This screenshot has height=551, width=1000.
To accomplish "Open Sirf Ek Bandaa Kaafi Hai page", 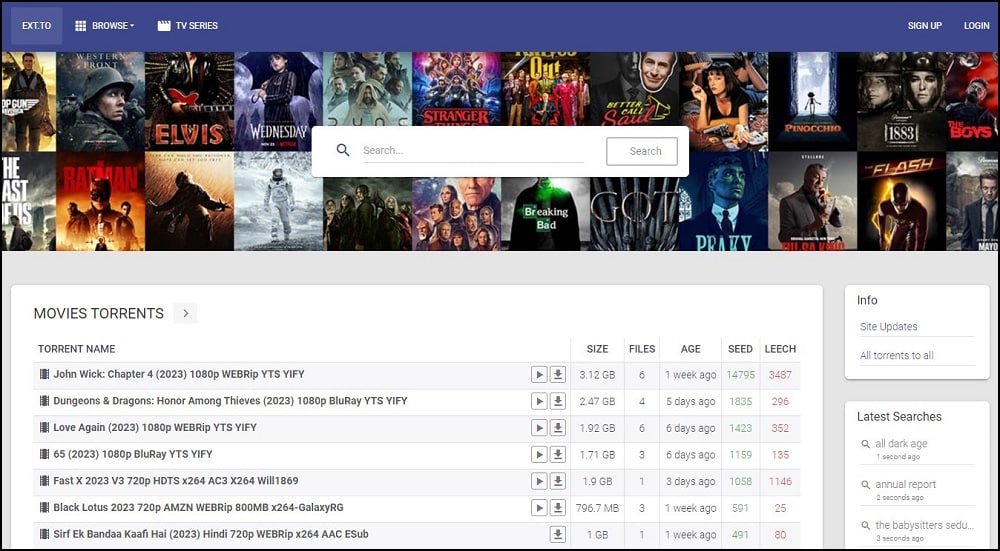I will (x=210, y=534).
